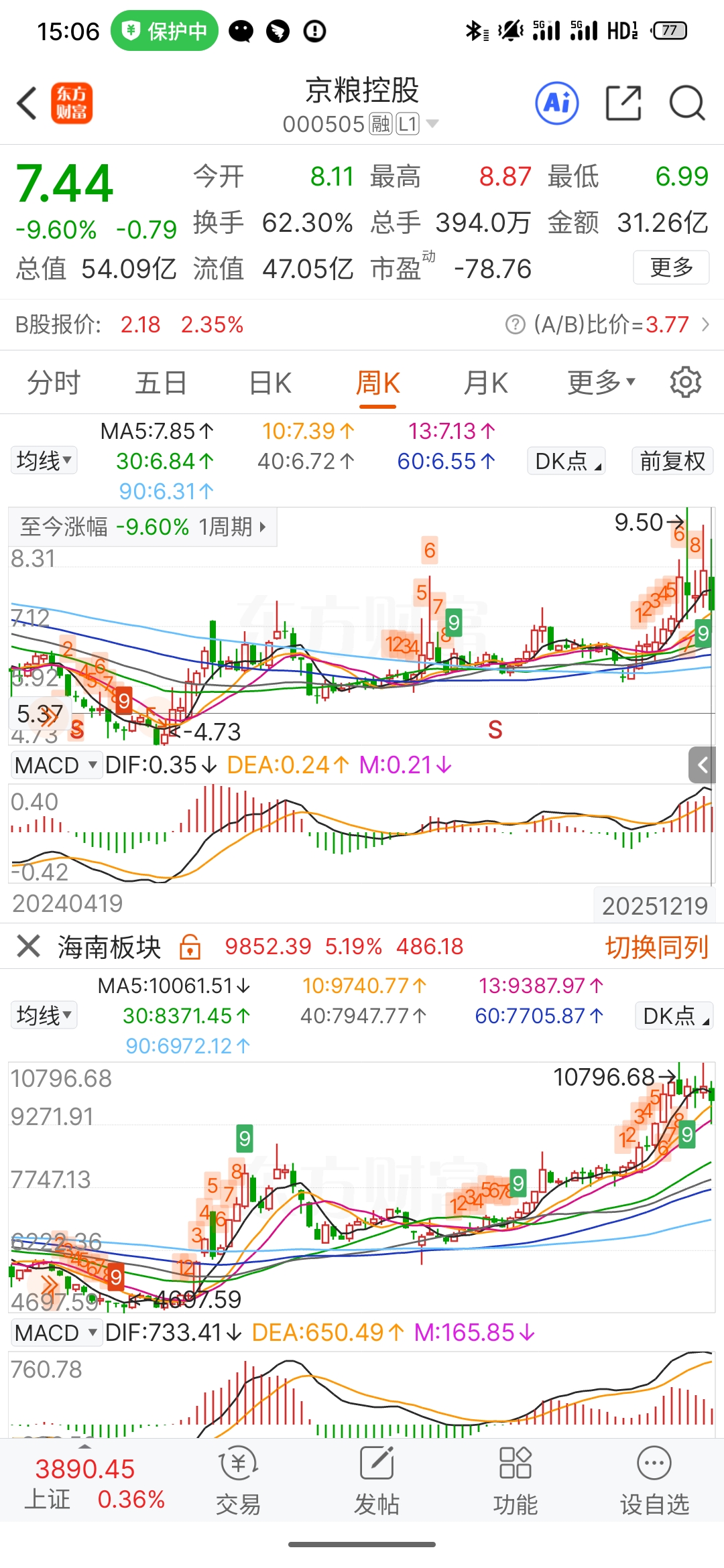Tap the gray collapse arrow beside MACD
The image size is (724, 1568).
[703, 765]
